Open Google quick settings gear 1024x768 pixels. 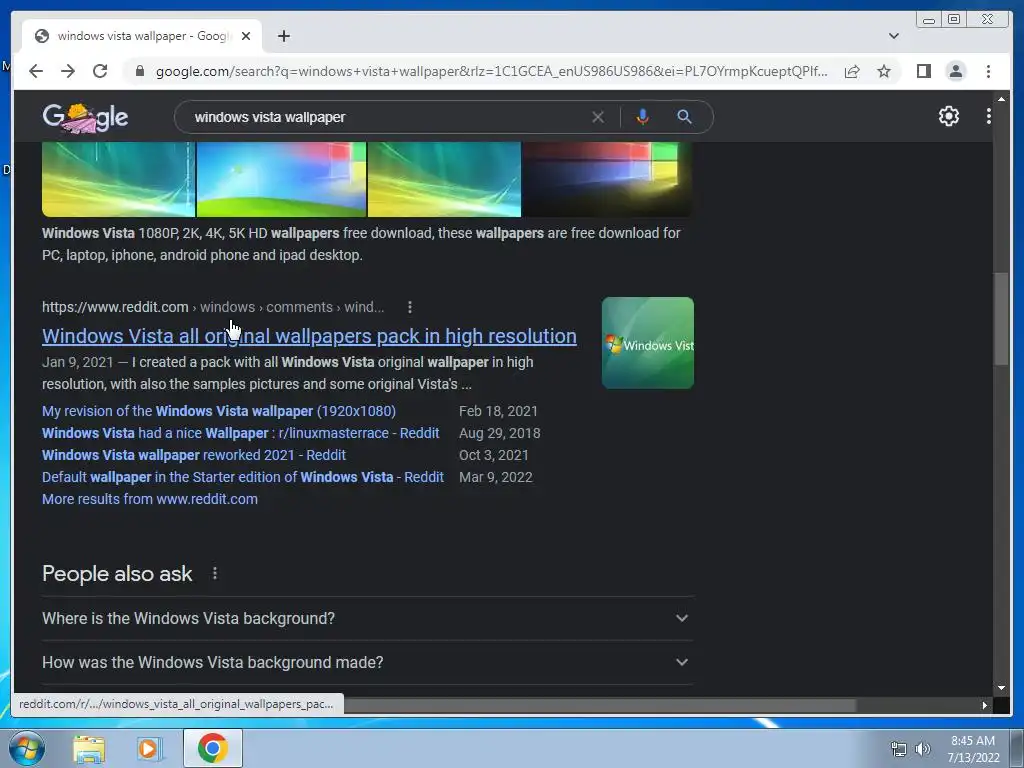click(x=948, y=116)
